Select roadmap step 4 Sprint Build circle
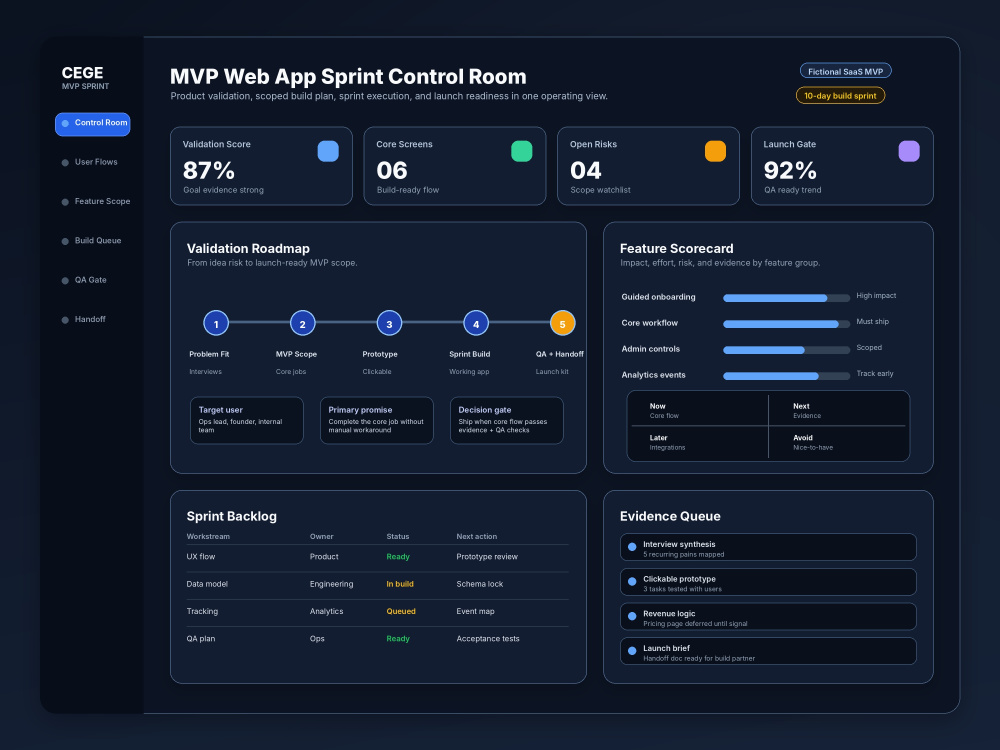1000x750 pixels. (x=476, y=323)
